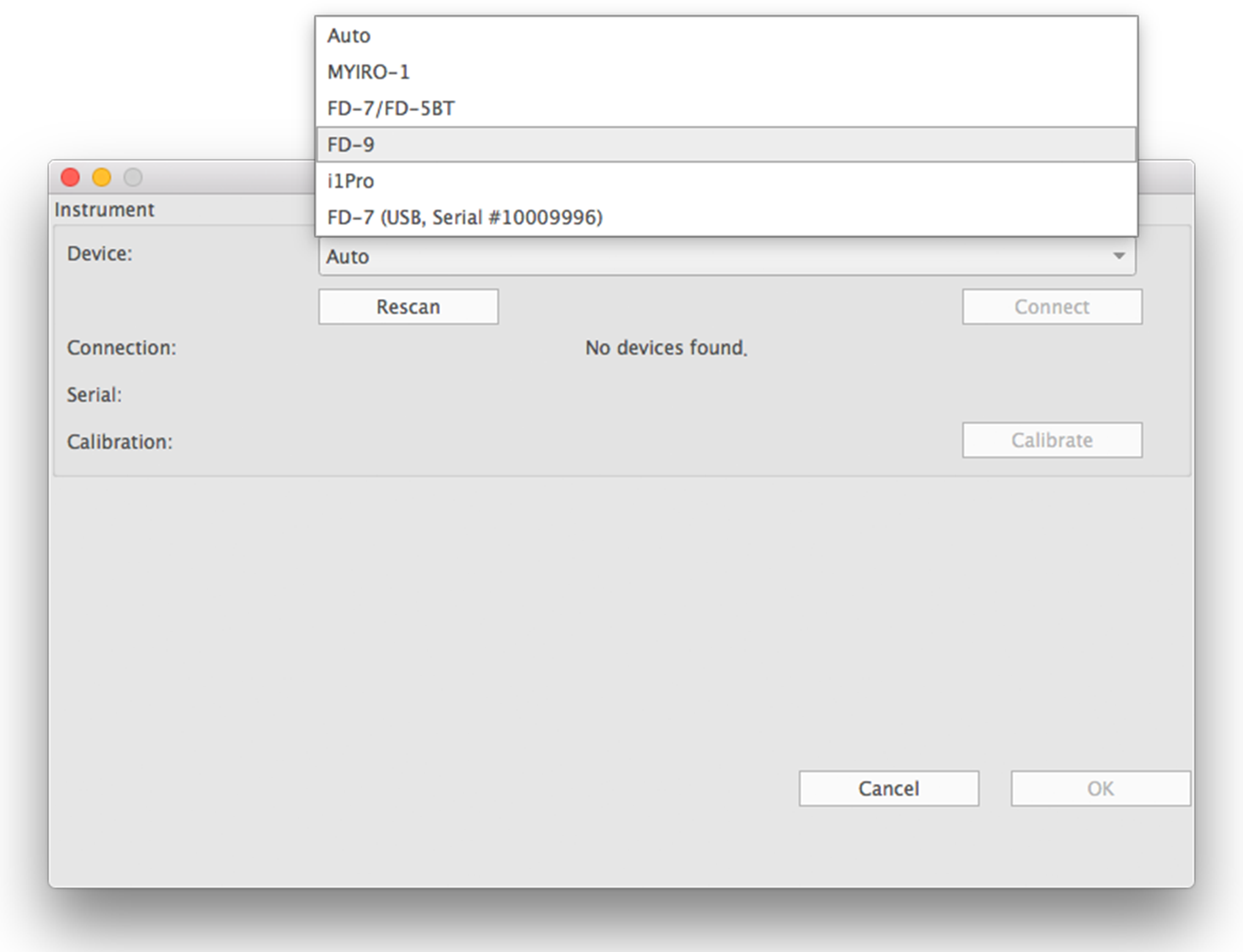Screen dimensions: 1243x952
Task: Select the FD-7/FD-5BT device option
Action: 390,108
